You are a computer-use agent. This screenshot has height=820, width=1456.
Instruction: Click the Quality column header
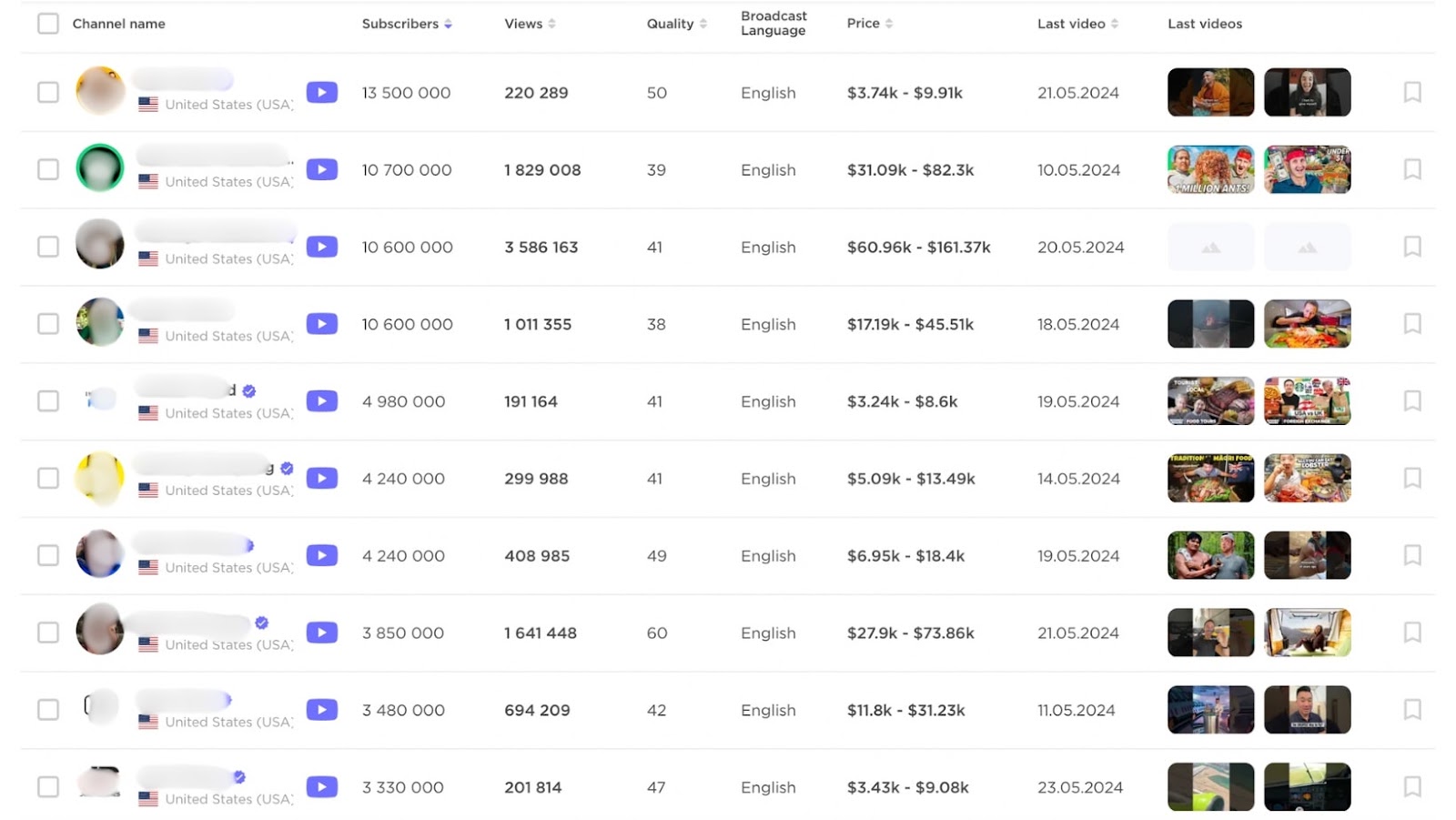669,24
